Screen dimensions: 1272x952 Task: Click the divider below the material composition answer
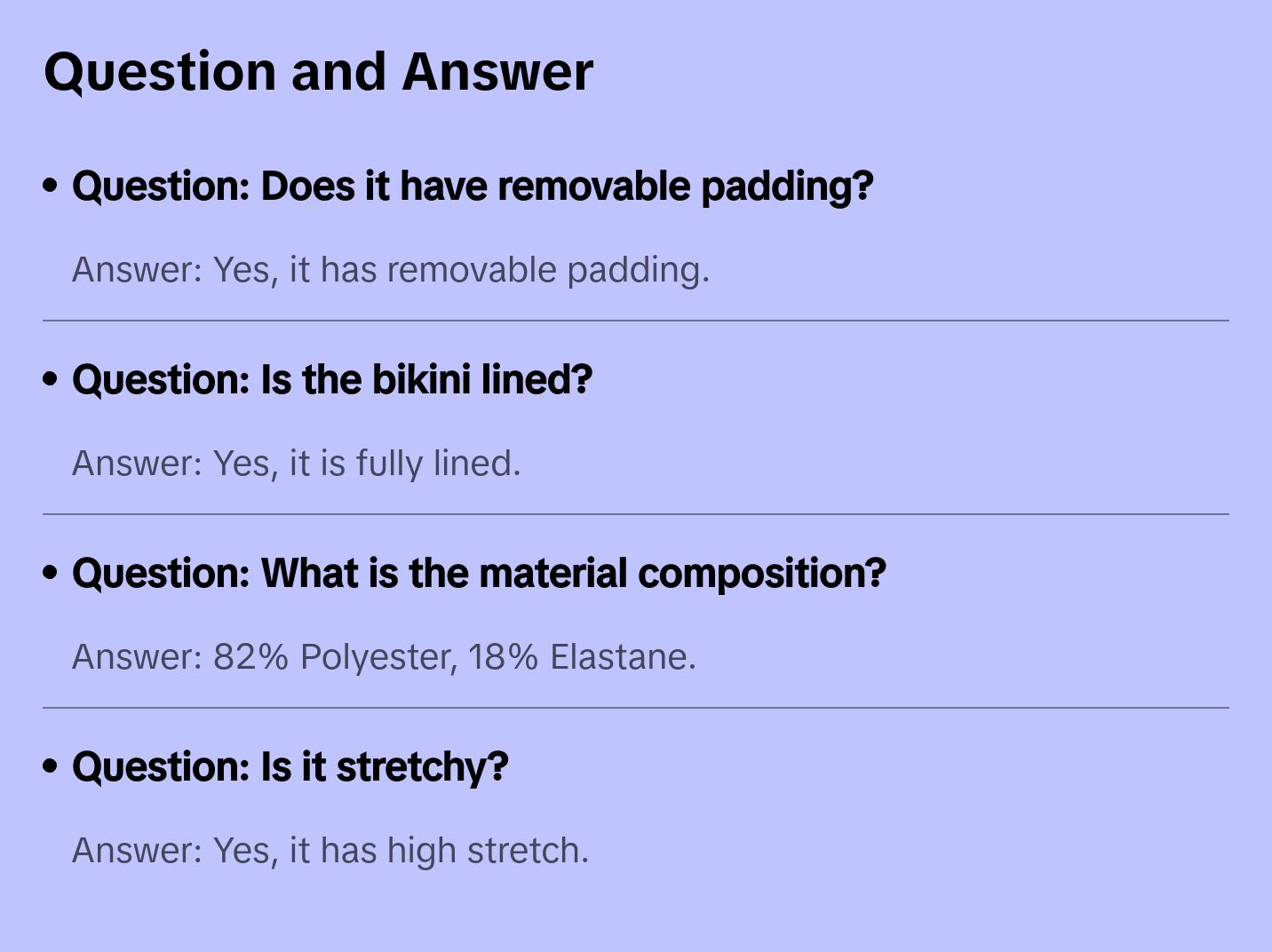(636, 708)
